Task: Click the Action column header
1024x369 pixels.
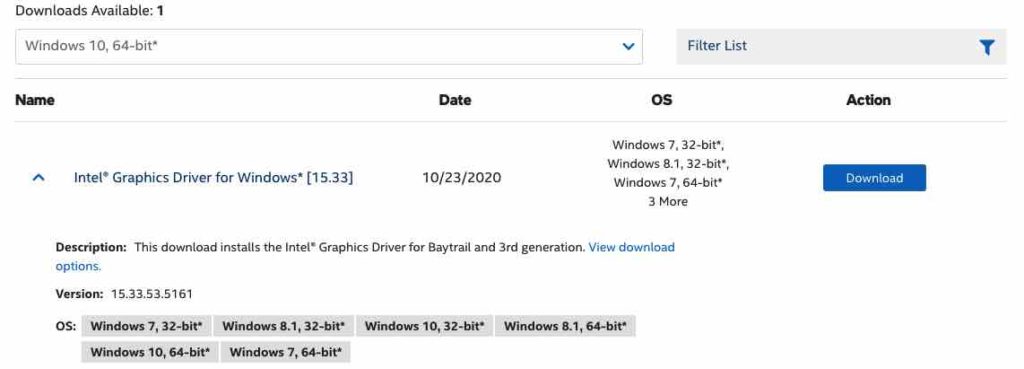Action: point(869,100)
